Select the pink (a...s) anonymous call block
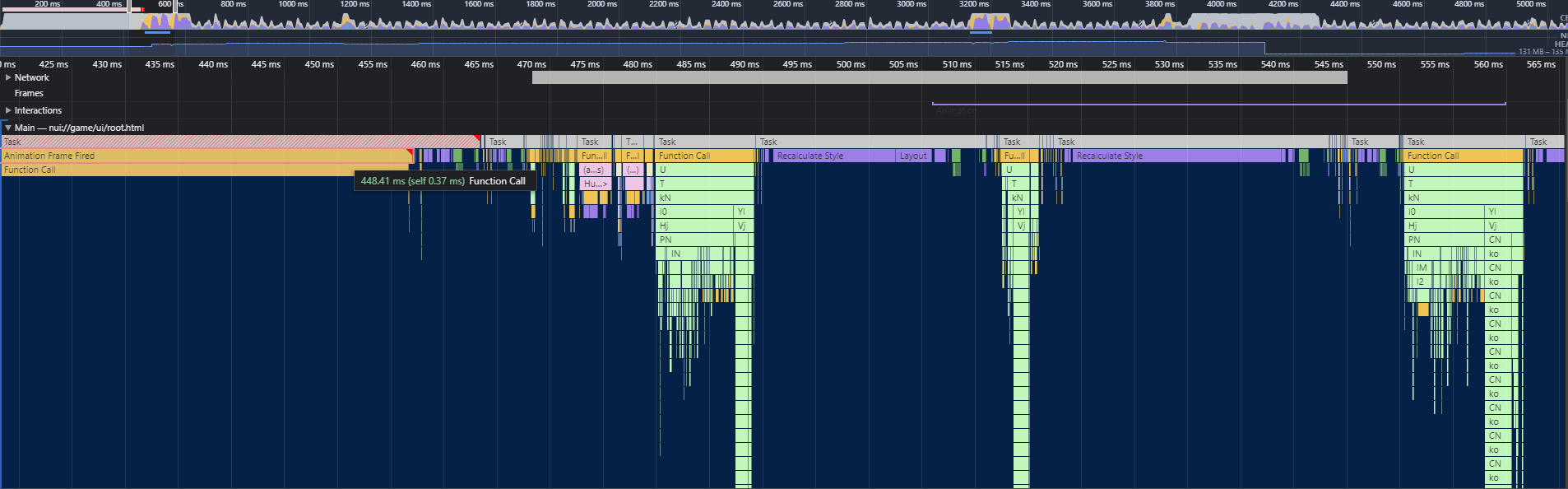This screenshot has height=489, width=1568. 593,170
